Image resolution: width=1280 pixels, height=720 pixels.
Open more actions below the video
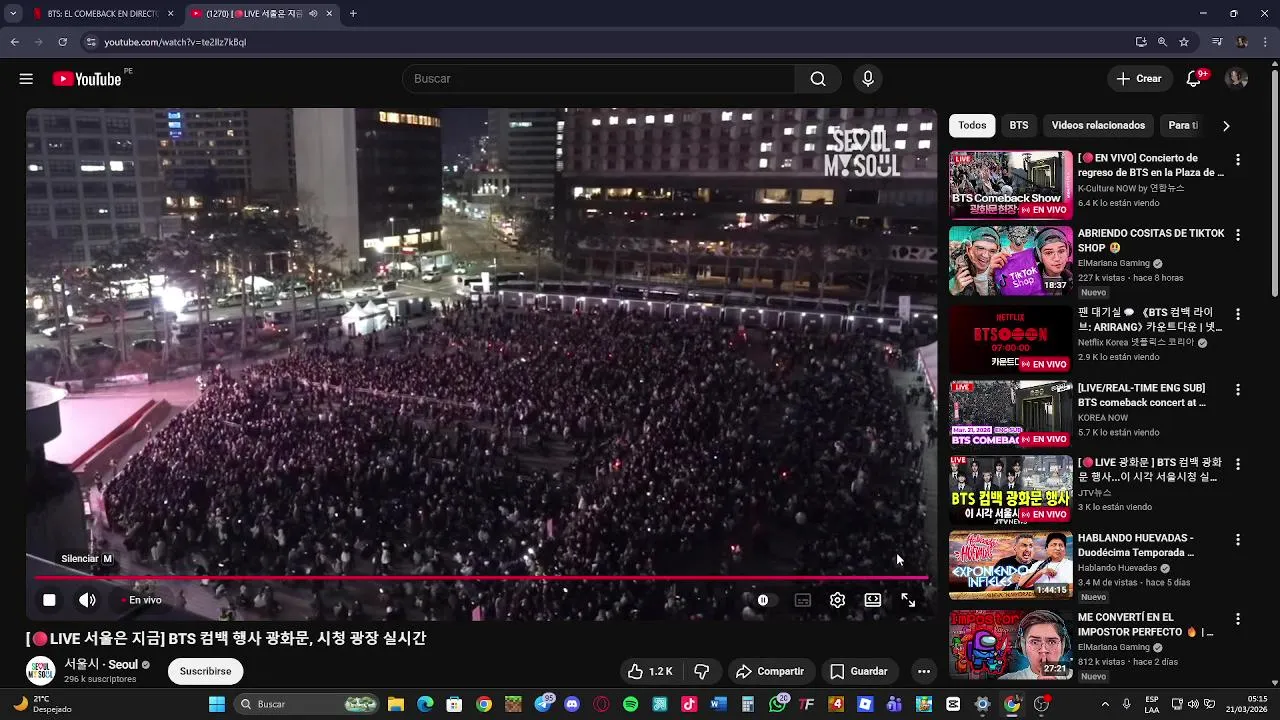tap(924, 671)
